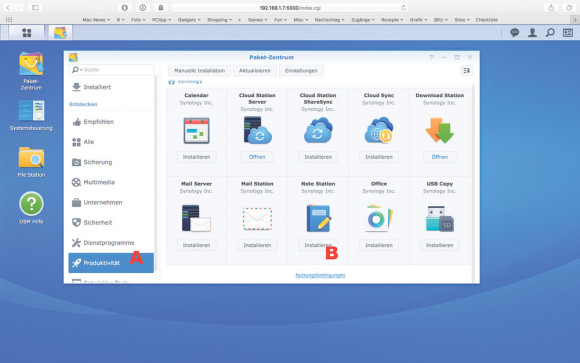Click the USB Copy package icon

(439, 218)
